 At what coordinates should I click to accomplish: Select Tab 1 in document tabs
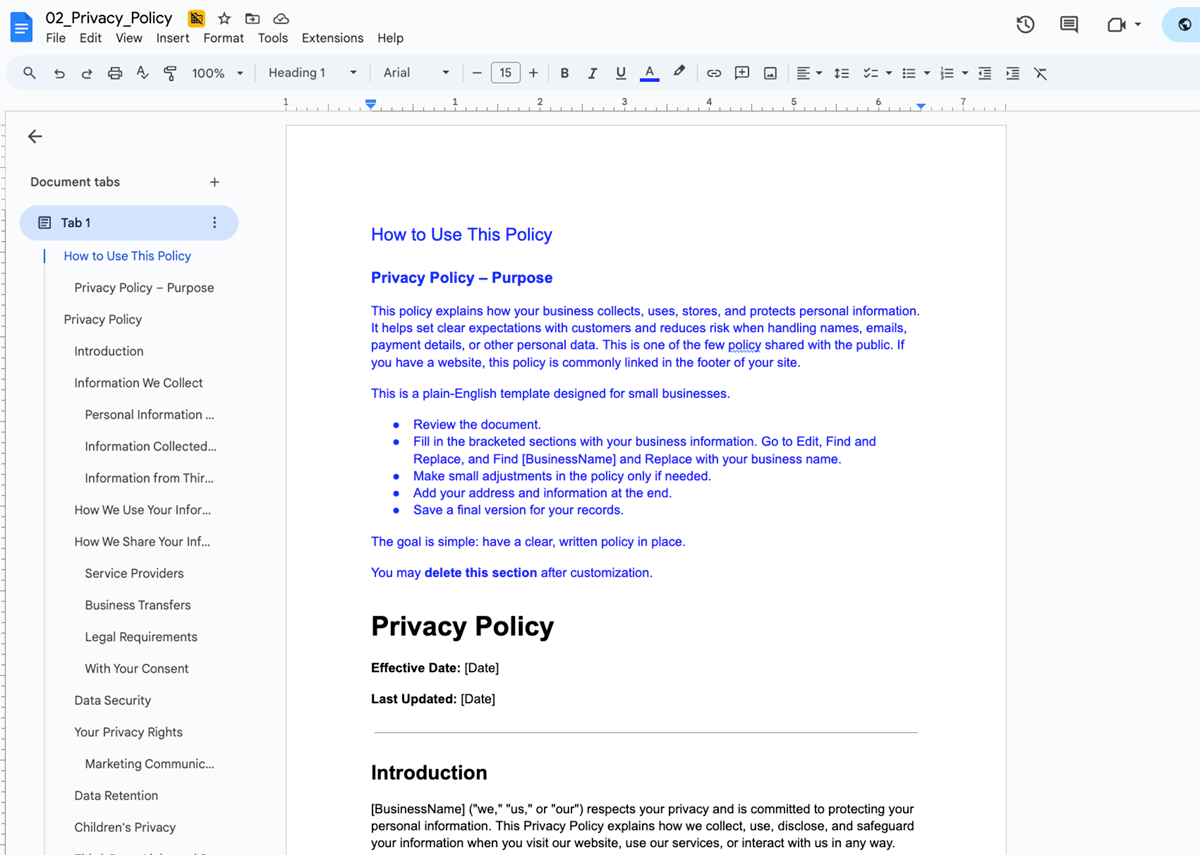tap(129, 223)
